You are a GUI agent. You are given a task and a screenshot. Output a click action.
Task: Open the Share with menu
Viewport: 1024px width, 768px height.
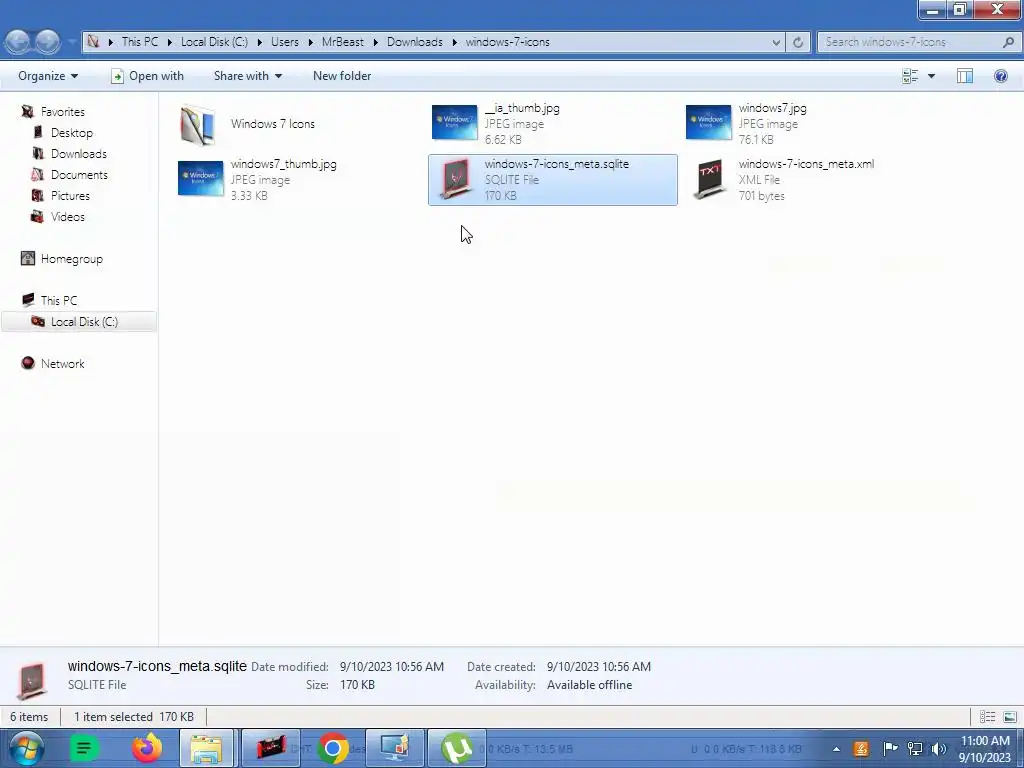coord(248,76)
